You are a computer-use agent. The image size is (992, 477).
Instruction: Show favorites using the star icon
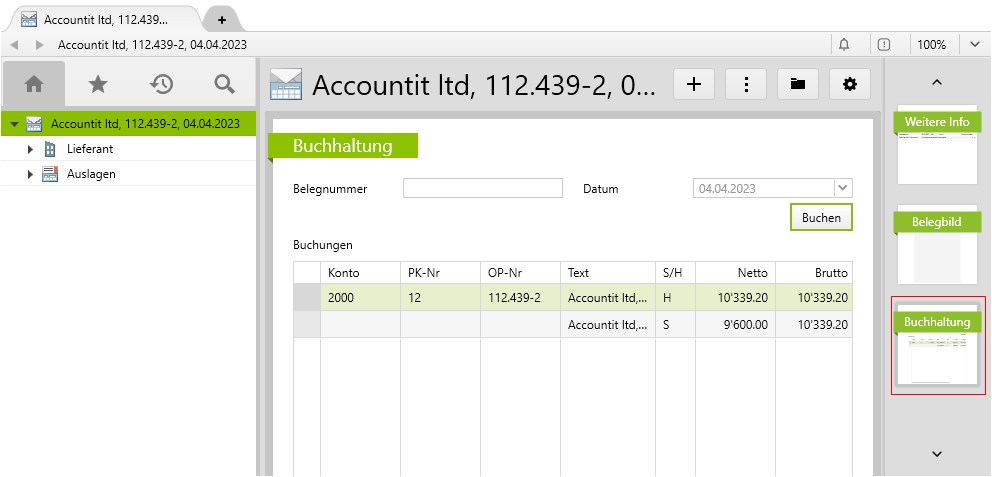[98, 84]
